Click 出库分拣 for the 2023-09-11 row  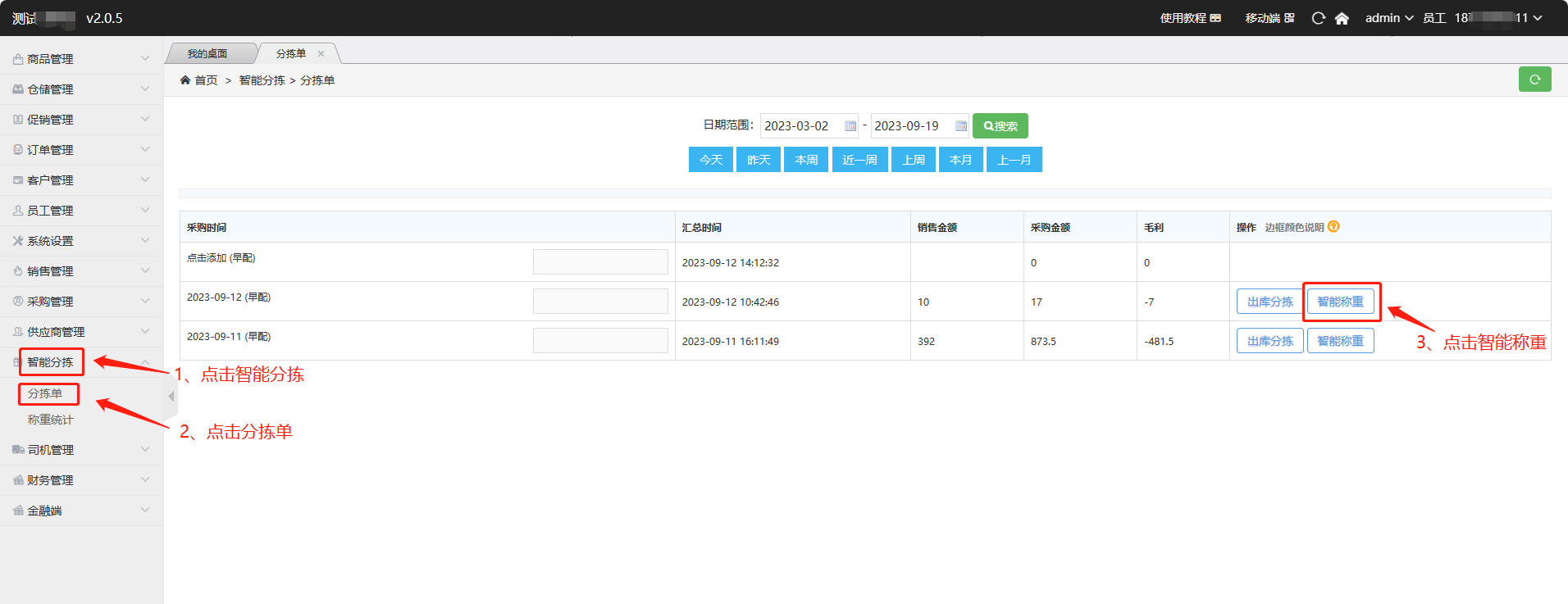point(1269,341)
